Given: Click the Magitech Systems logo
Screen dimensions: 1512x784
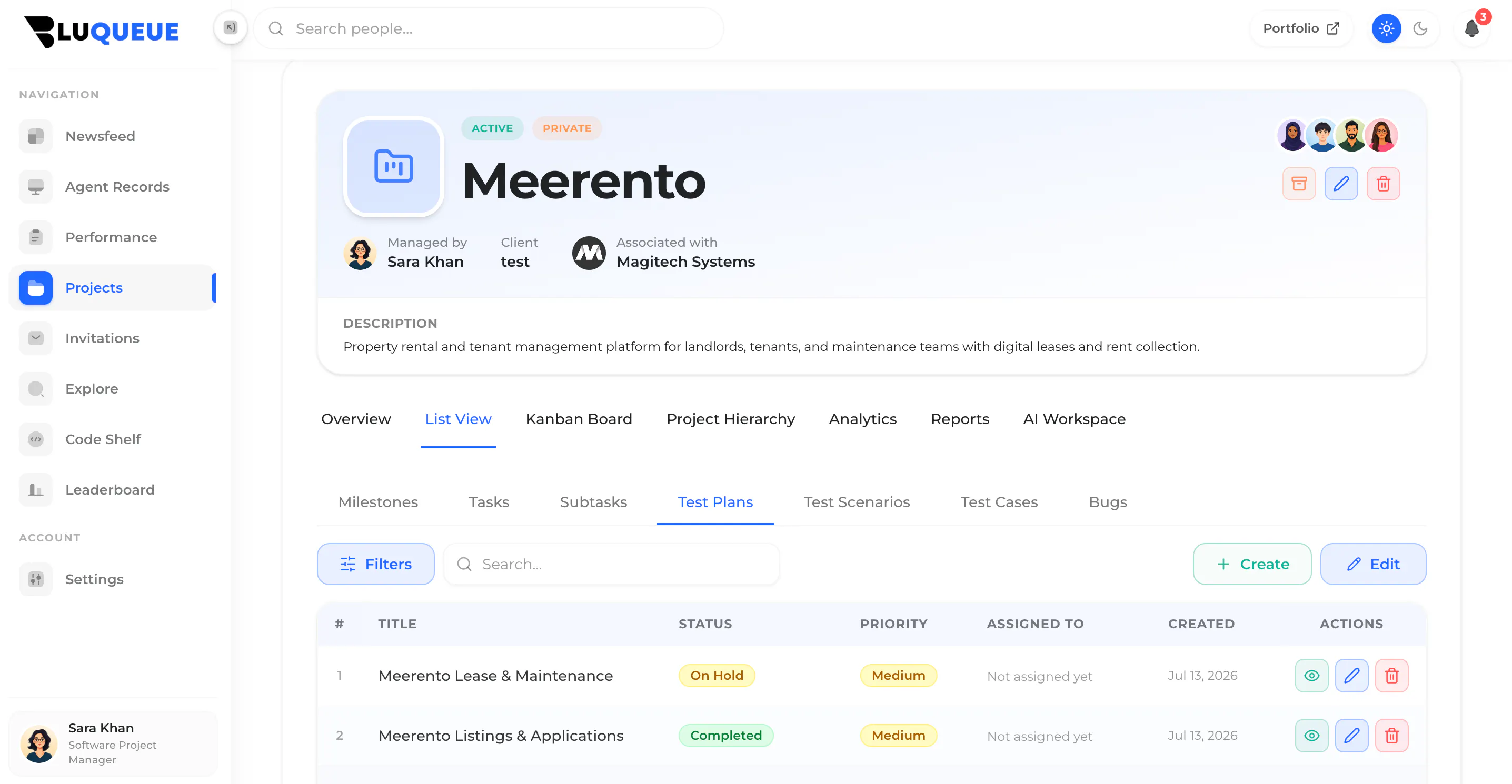Looking at the screenshot, I should tap(589, 253).
